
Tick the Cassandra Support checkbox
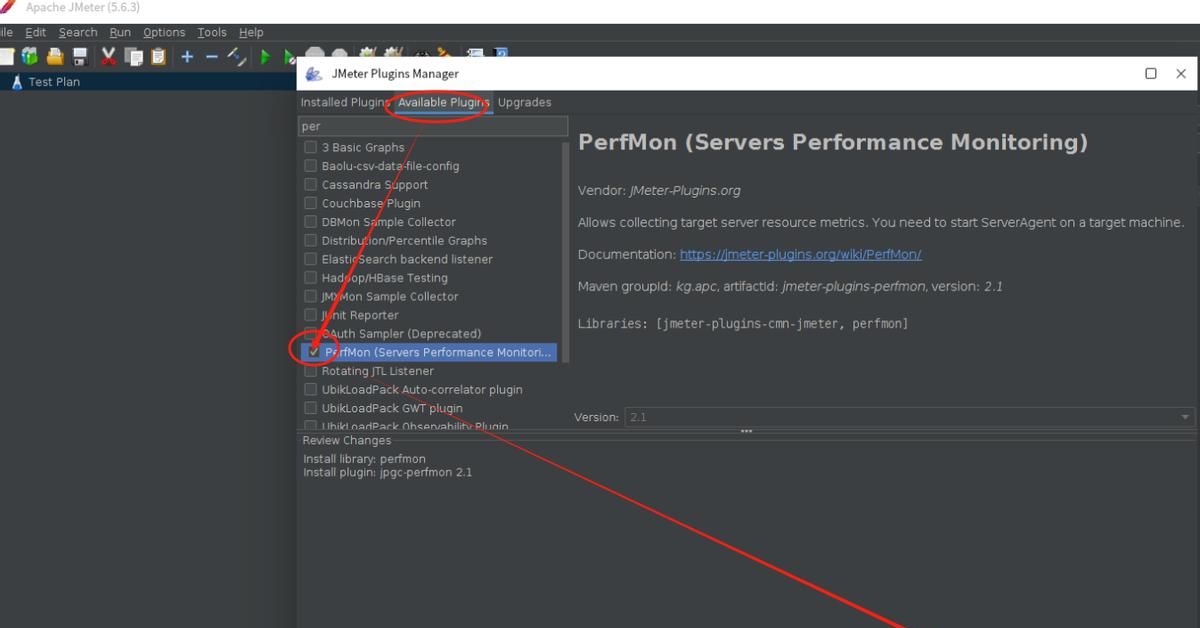pyautogui.click(x=311, y=185)
